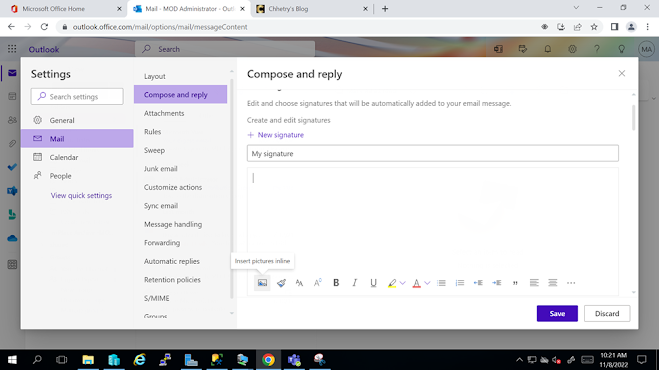Select the Format painter tool

(281, 283)
